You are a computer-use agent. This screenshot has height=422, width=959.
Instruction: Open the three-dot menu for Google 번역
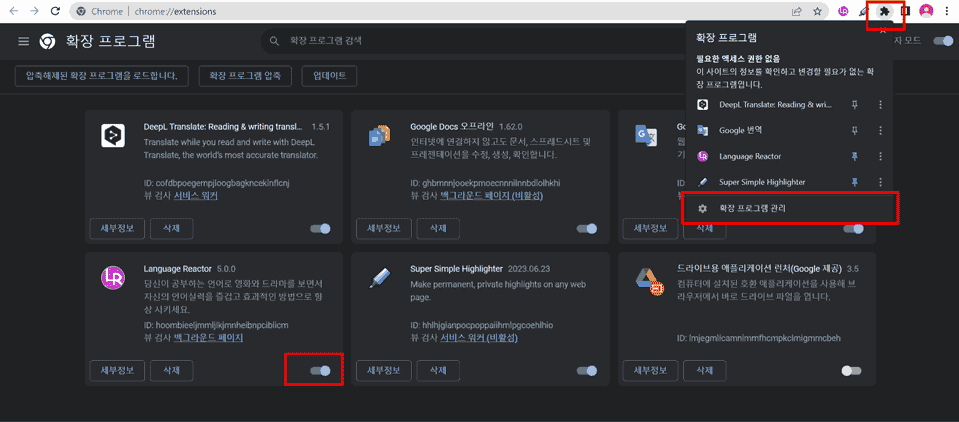(x=880, y=130)
